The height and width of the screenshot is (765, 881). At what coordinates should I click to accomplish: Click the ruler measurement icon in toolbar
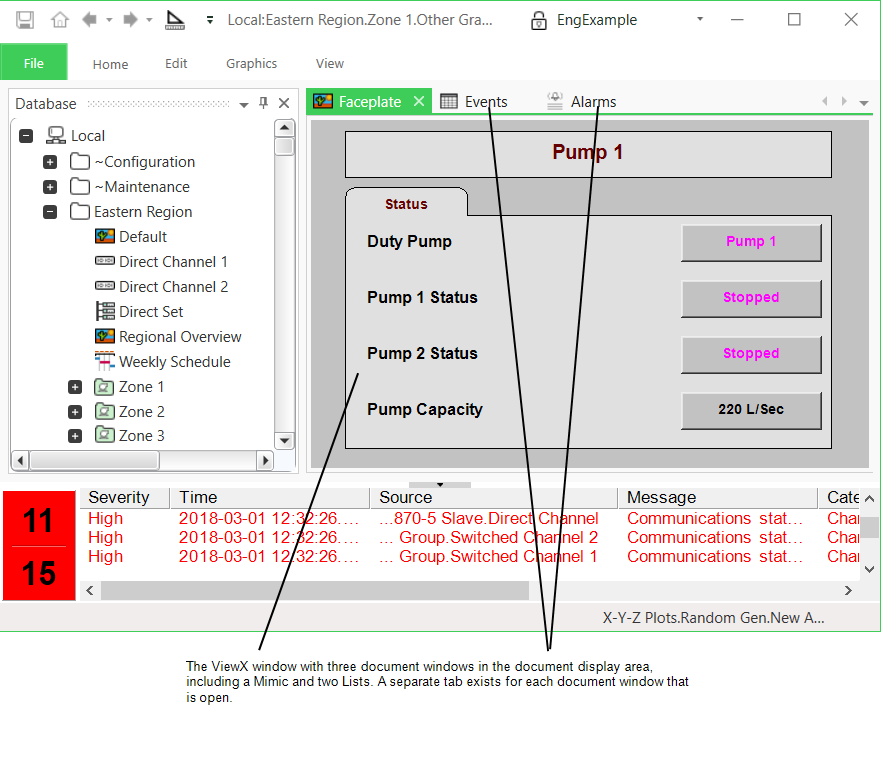[x=173, y=19]
